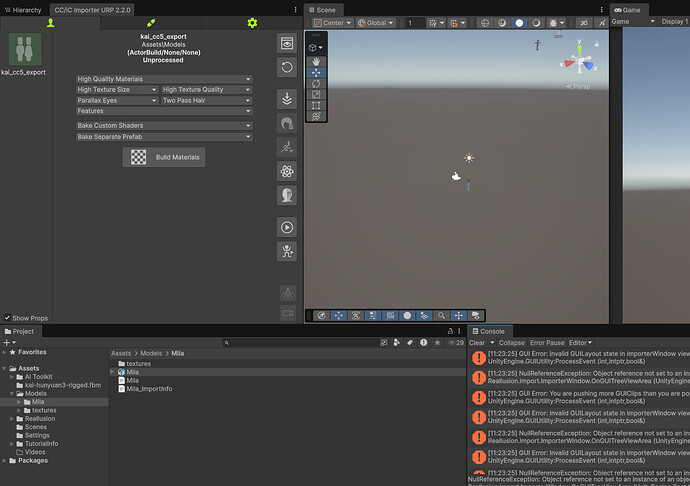Click the Console Clear button

pos(477,342)
